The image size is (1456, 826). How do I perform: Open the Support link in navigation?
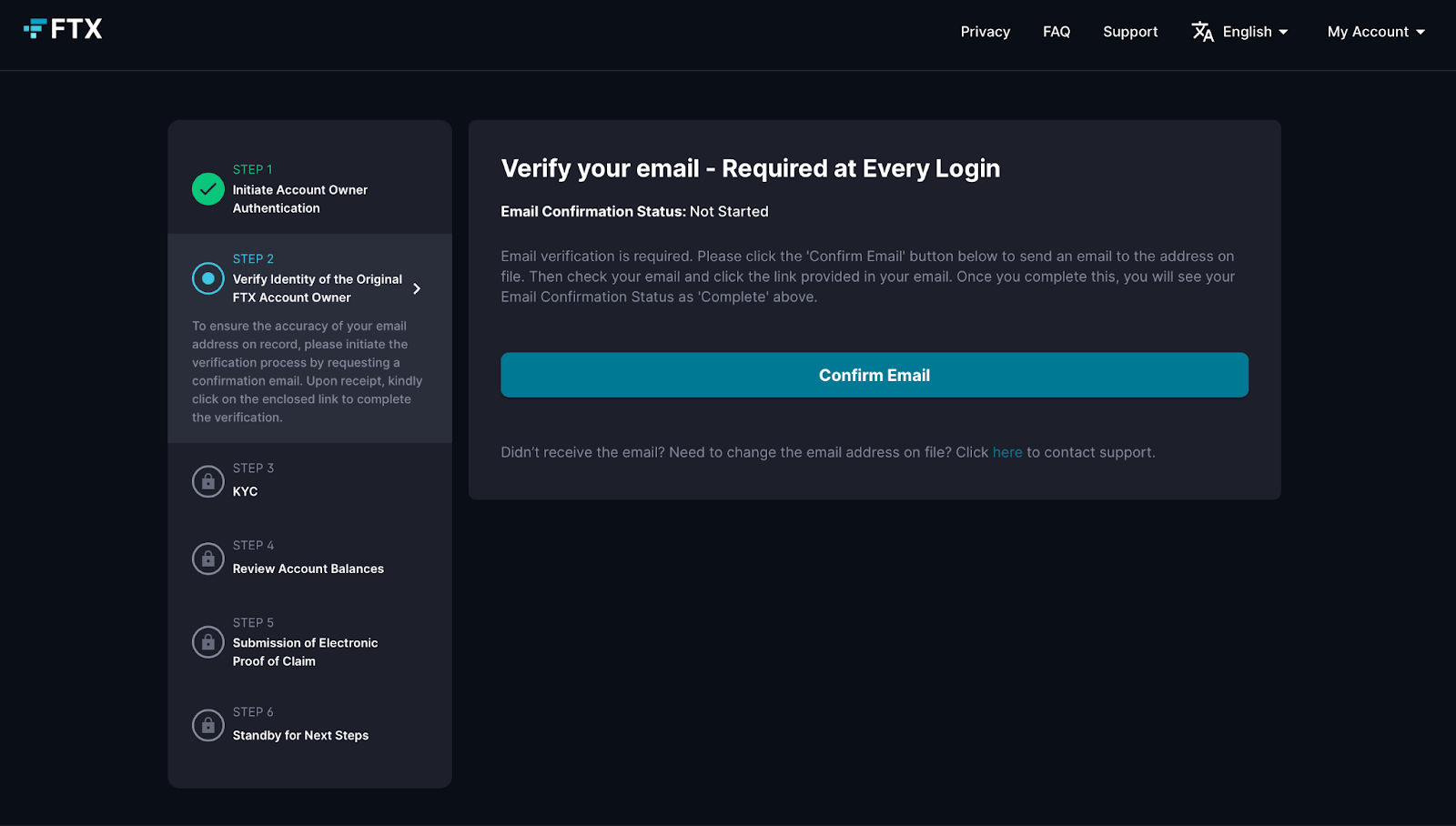coord(1129,32)
